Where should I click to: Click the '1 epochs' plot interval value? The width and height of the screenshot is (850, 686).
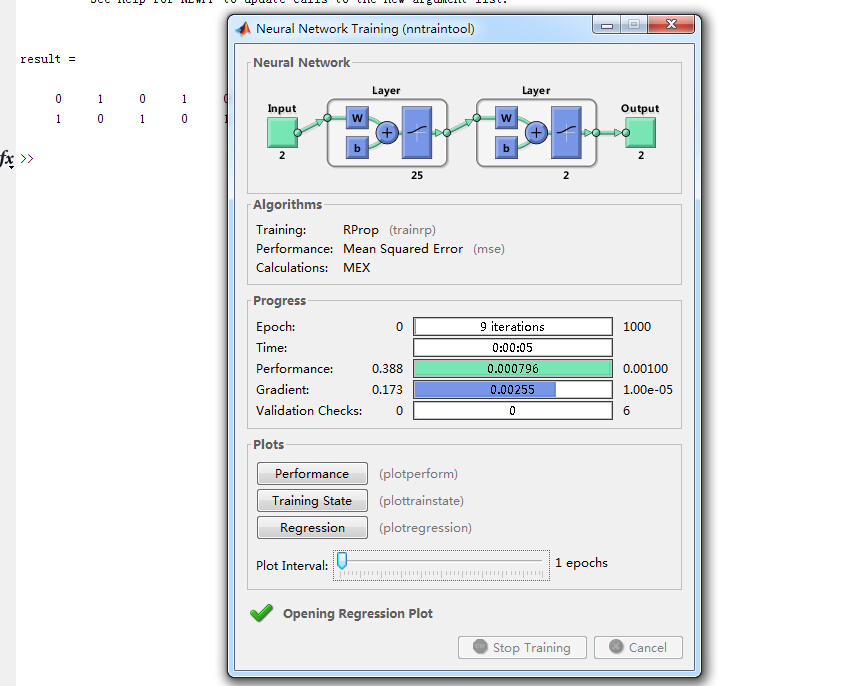[x=581, y=563]
